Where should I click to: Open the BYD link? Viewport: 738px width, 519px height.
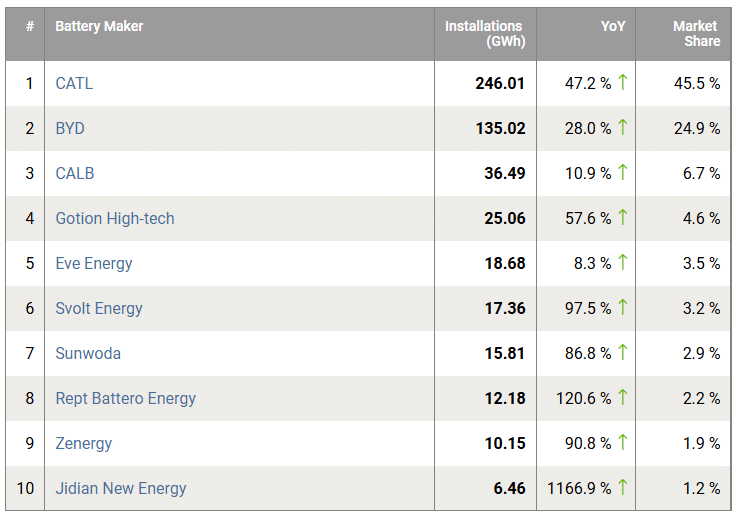(x=70, y=128)
